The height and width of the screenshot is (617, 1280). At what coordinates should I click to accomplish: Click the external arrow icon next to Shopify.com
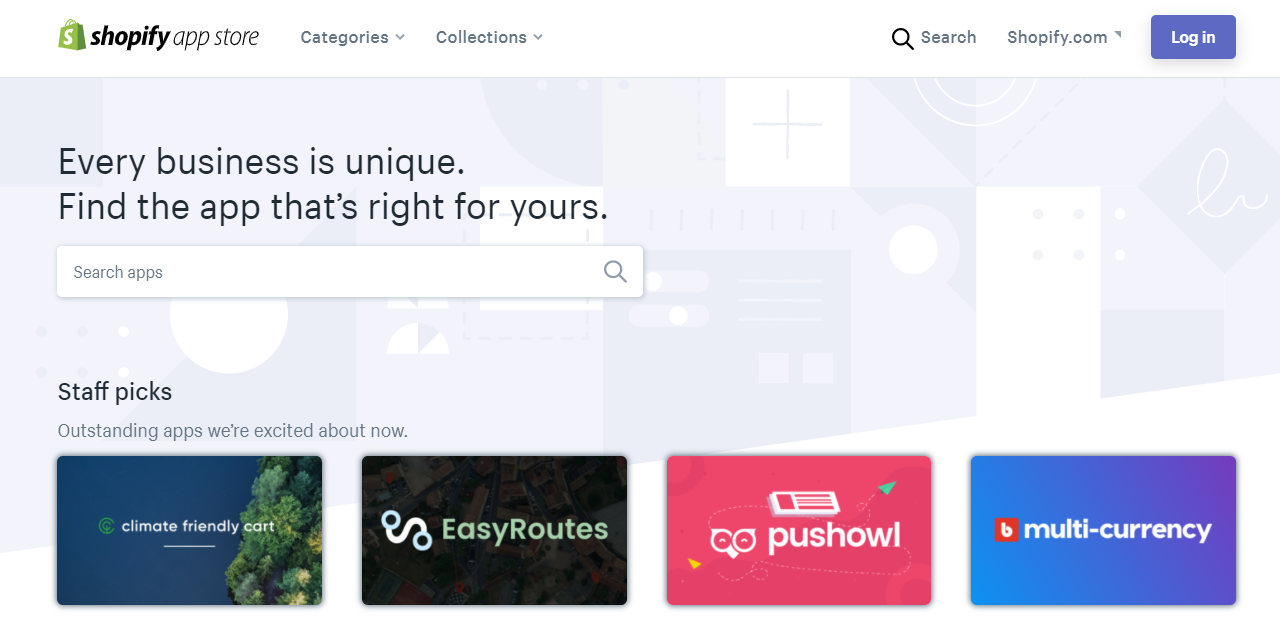click(x=1118, y=34)
